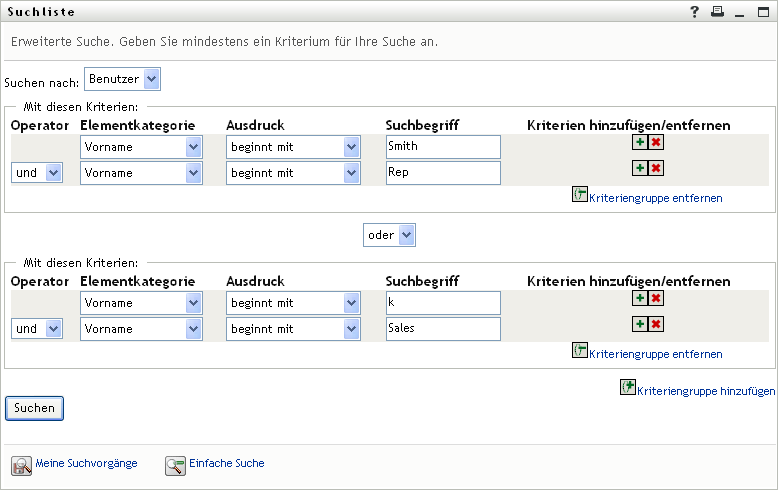Open Elementkategorie dropdown in the Sales row
This screenshot has width=778, height=490.
141,329
